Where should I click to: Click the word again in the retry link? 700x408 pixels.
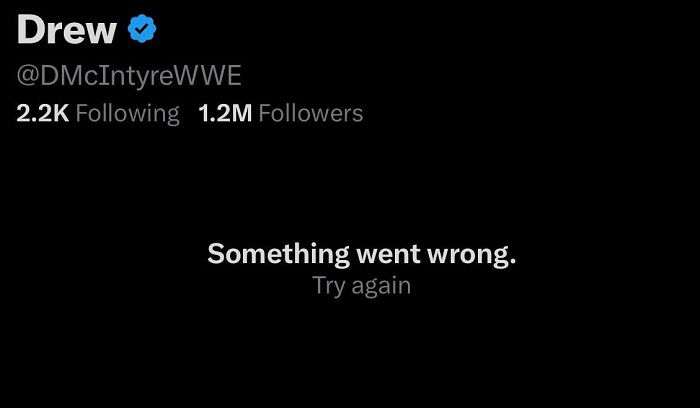380,286
